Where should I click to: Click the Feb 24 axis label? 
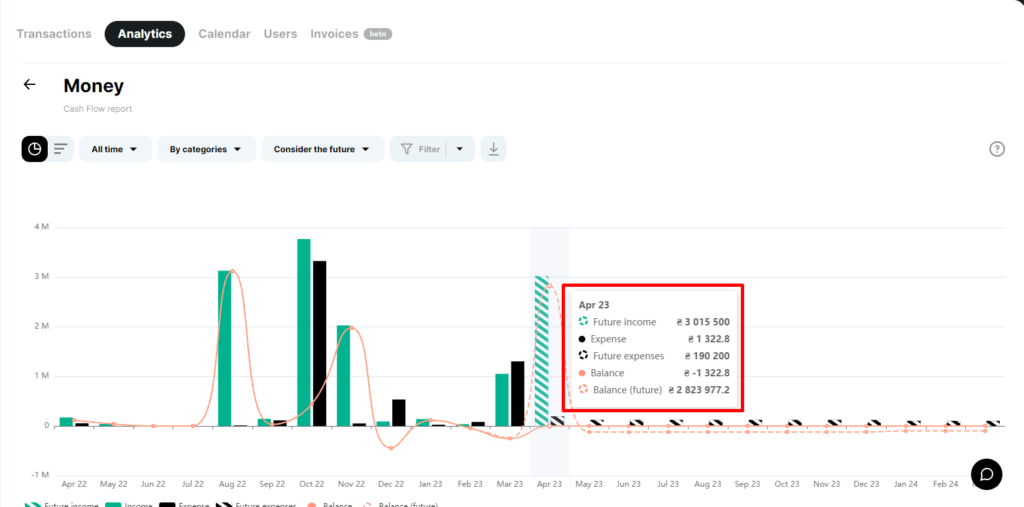(945, 484)
